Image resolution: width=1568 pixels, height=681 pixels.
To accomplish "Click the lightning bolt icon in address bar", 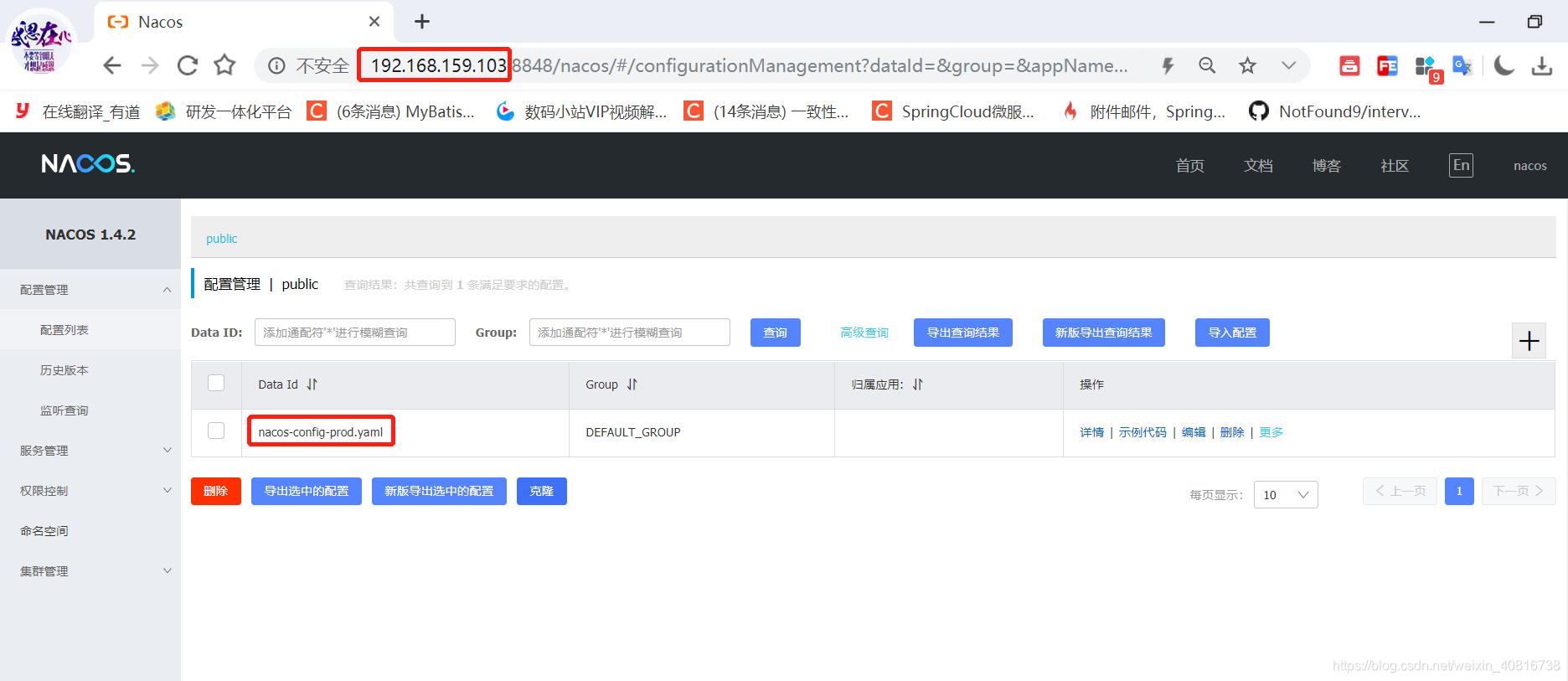I will point(1168,65).
